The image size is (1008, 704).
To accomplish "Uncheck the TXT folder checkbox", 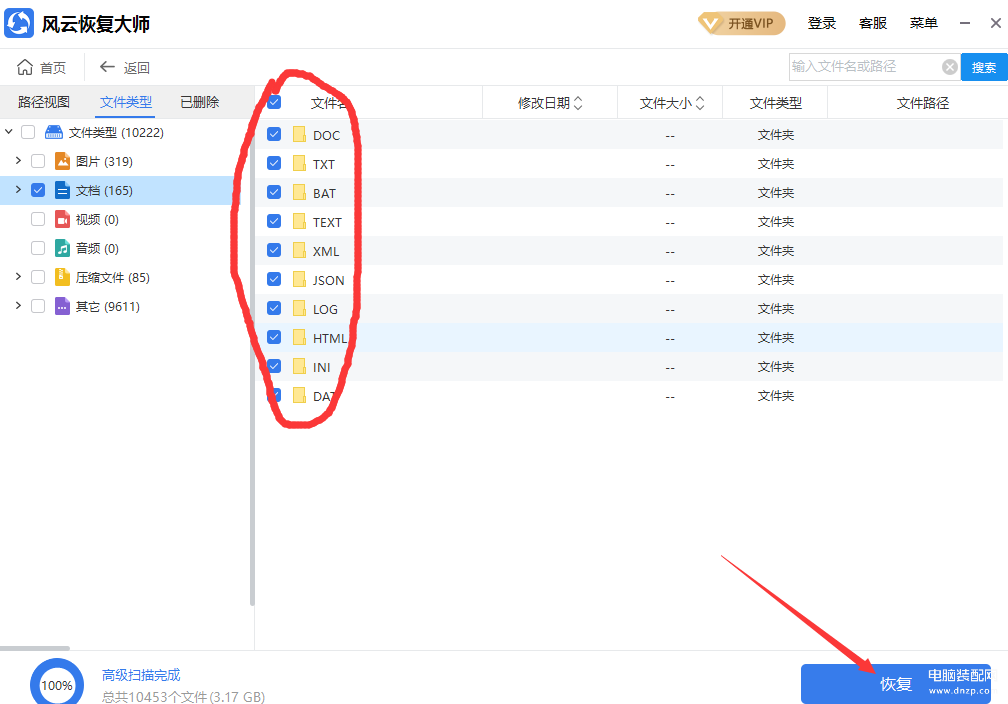I will click(x=274, y=163).
